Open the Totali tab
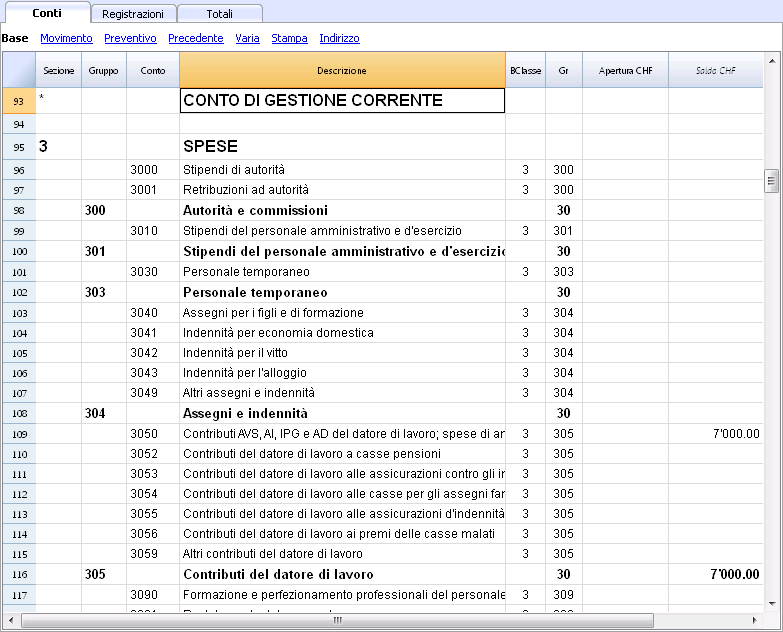This screenshot has height=632, width=783. [220, 13]
